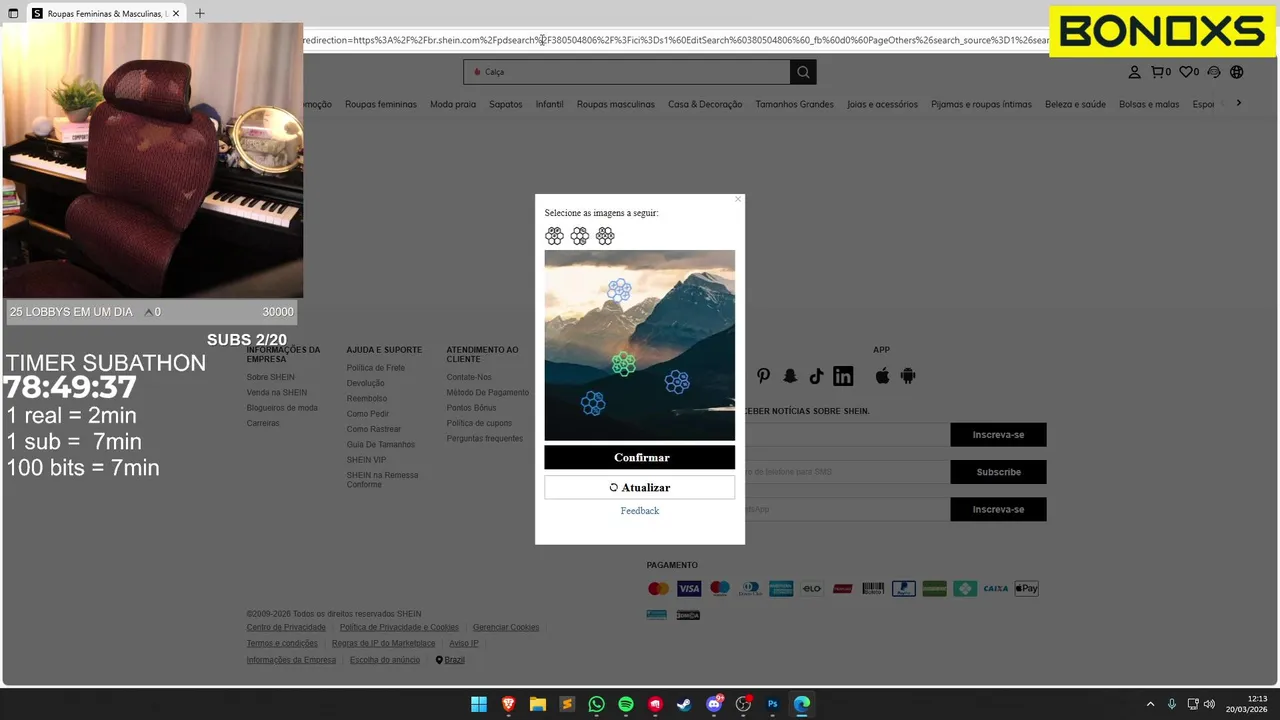Open WhatsApp from the taskbar
1280x720 pixels.
click(x=596, y=704)
